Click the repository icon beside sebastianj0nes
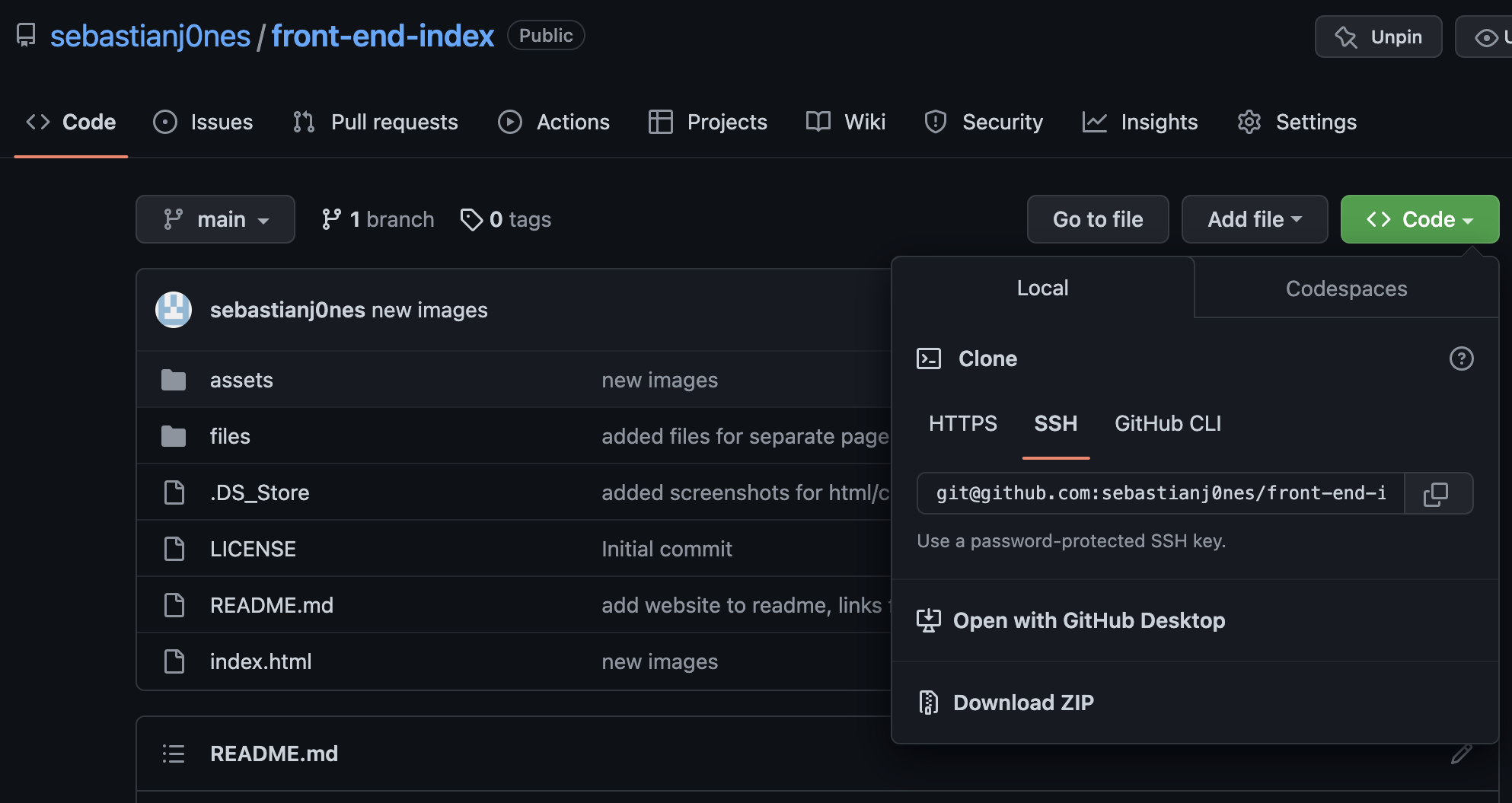Image resolution: width=1512 pixels, height=803 pixels. [x=26, y=36]
